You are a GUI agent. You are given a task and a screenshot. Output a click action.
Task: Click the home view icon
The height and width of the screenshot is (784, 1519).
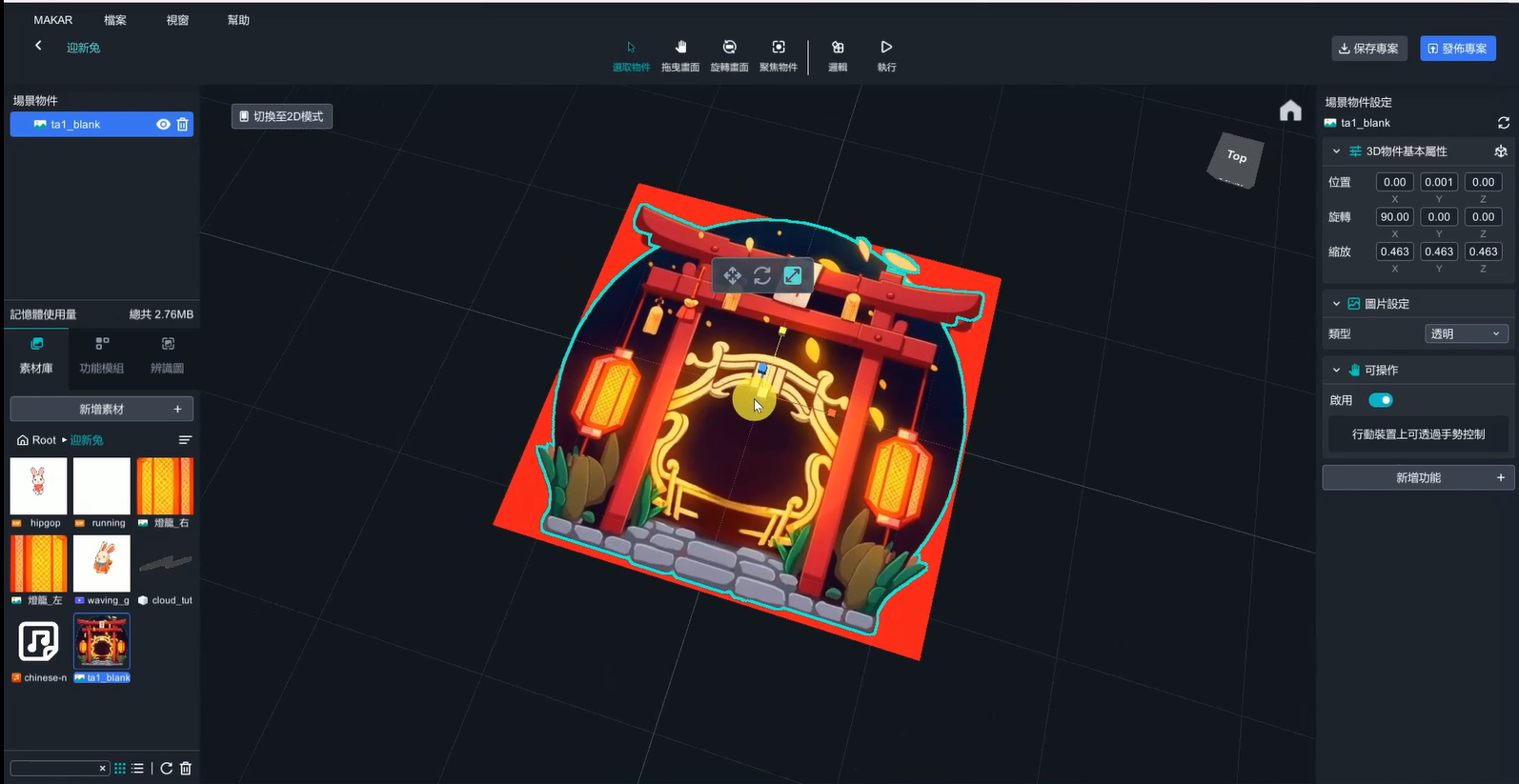click(1290, 111)
